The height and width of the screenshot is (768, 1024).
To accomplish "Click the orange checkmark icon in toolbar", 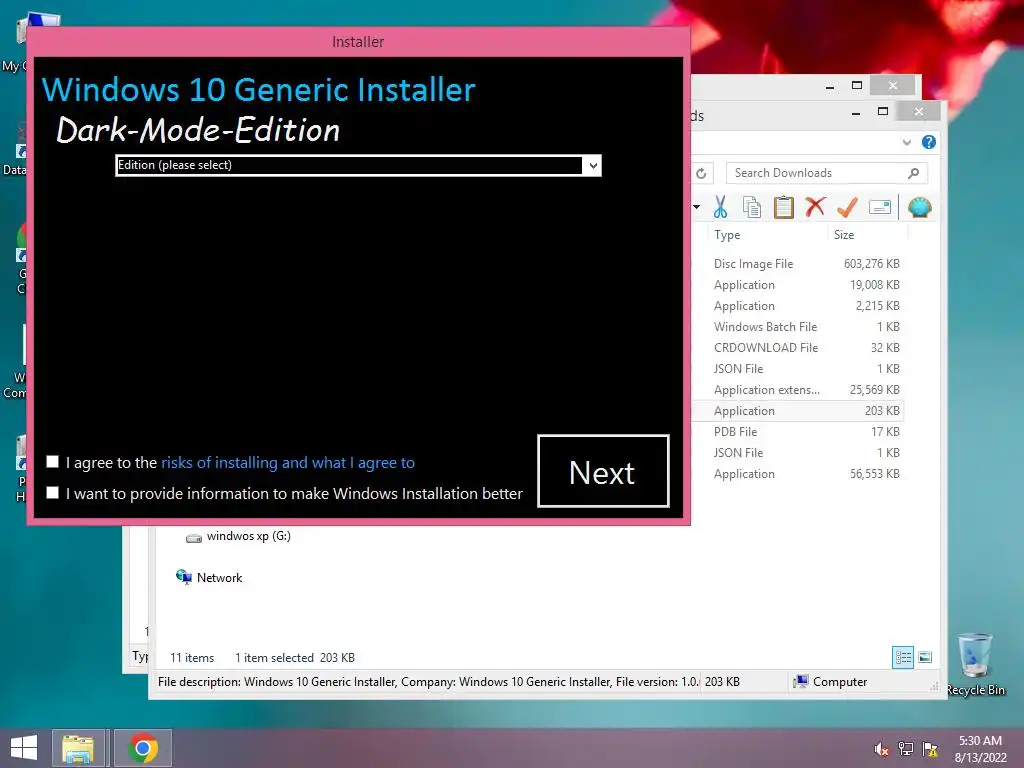I will click(847, 208).
